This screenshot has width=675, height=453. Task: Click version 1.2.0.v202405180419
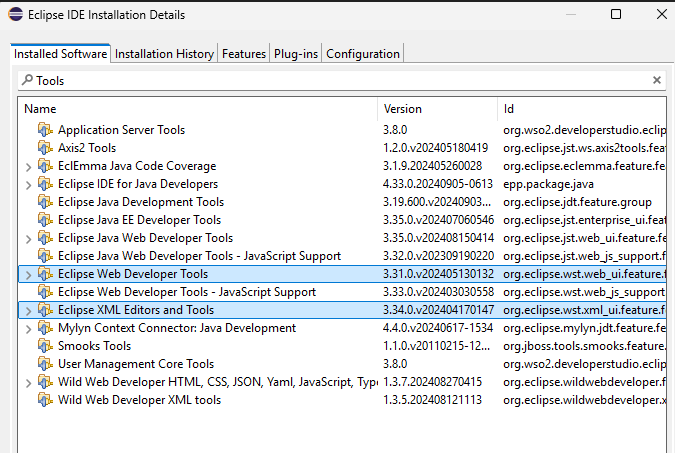tap(435, 148)
